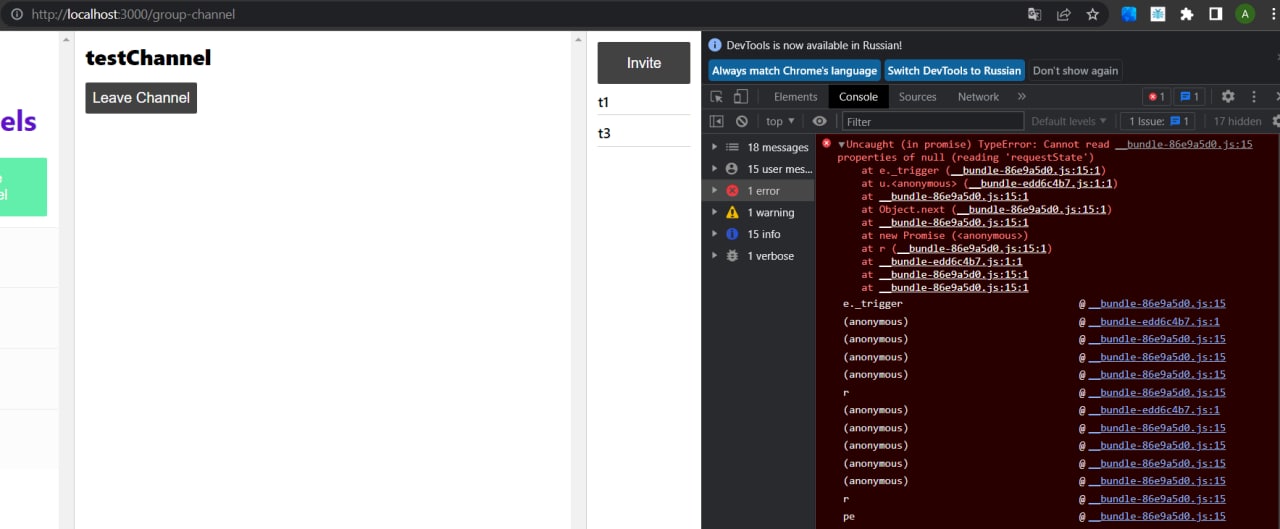Open Chrome Extensions puzzle menu

[x=1187, y=14]
